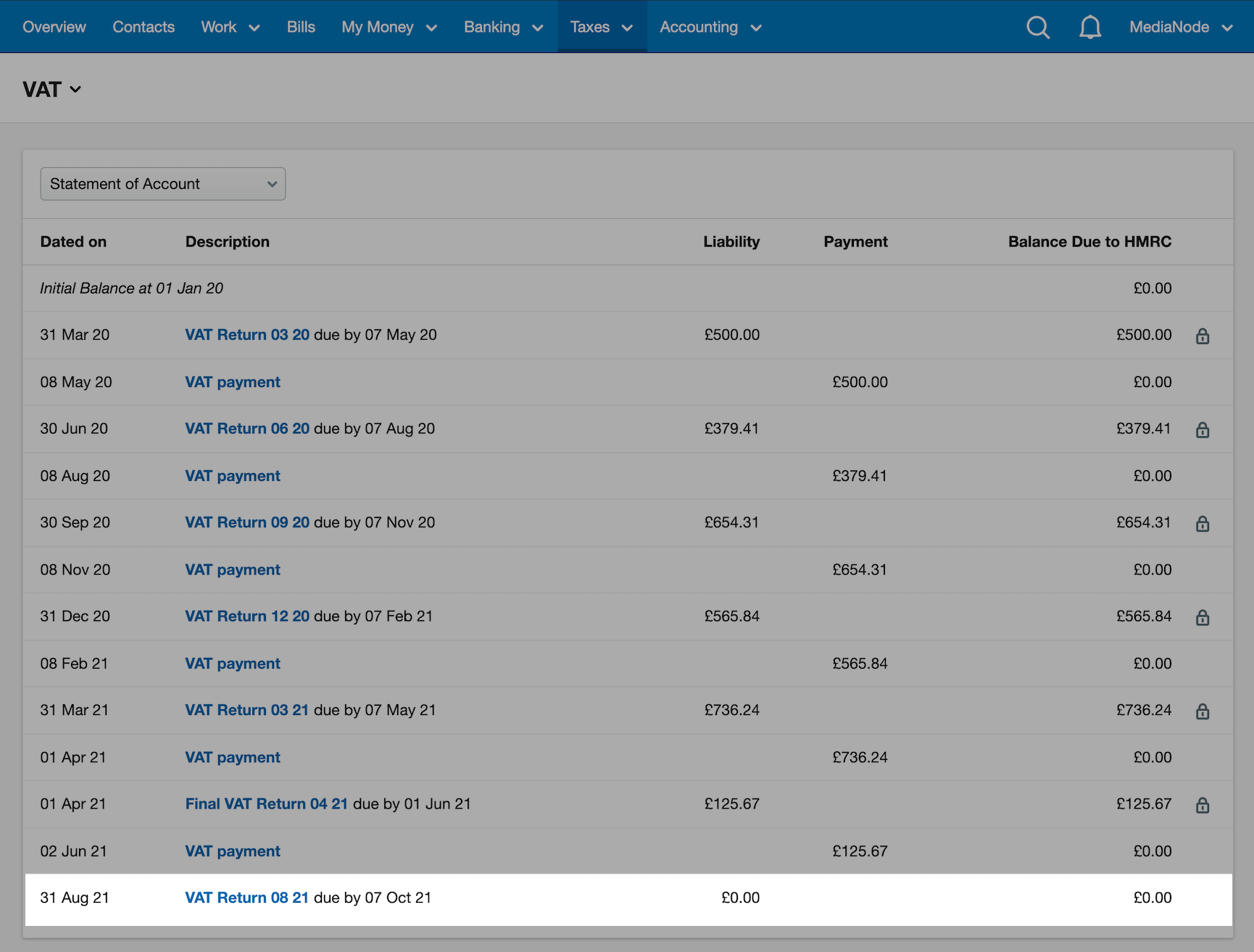
Task: Click the lock icon beside Final VAT Return 04 21
Action: [x=1203, y=804]
